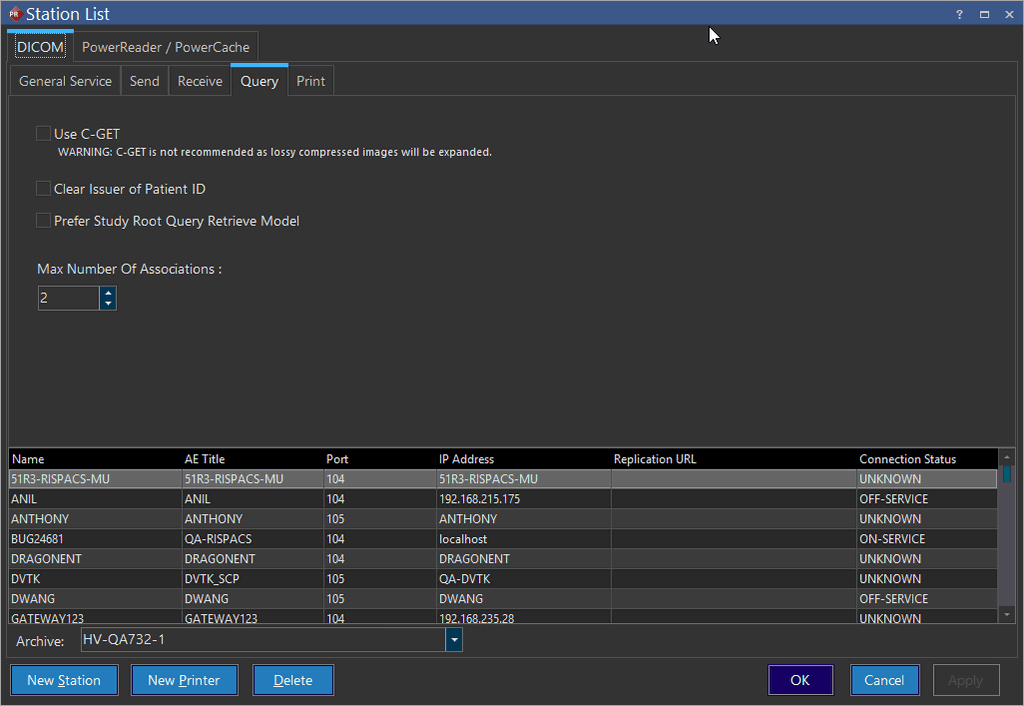Decrease Max Number Of Associations value

[x=108, y=303]
